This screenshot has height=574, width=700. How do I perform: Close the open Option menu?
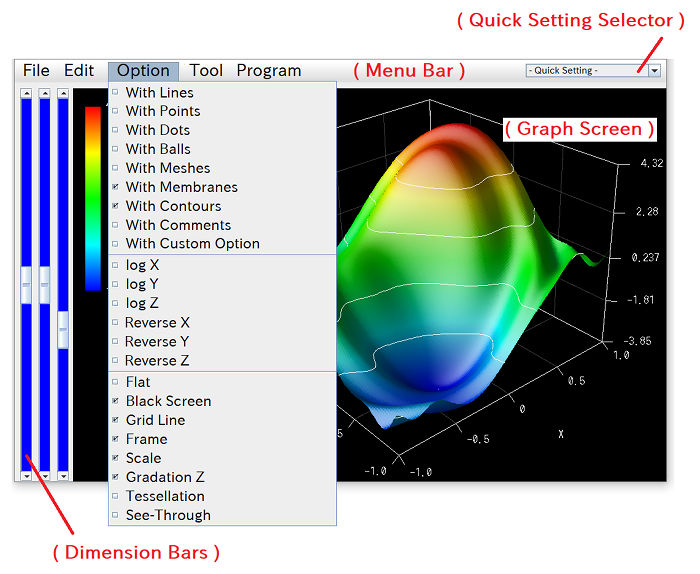pos(143,71)
